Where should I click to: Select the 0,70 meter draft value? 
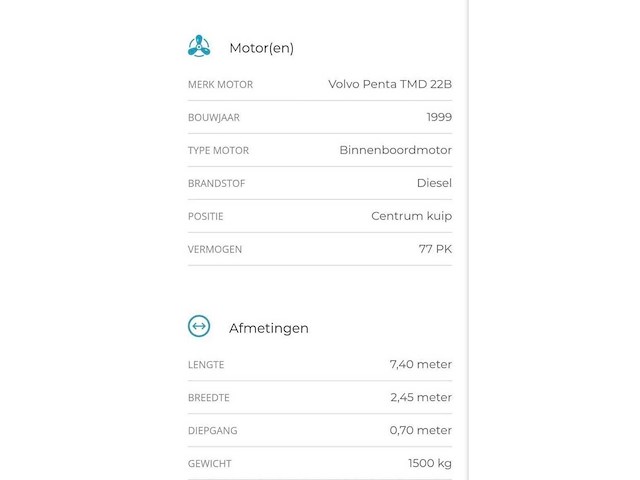coord(420,430)
